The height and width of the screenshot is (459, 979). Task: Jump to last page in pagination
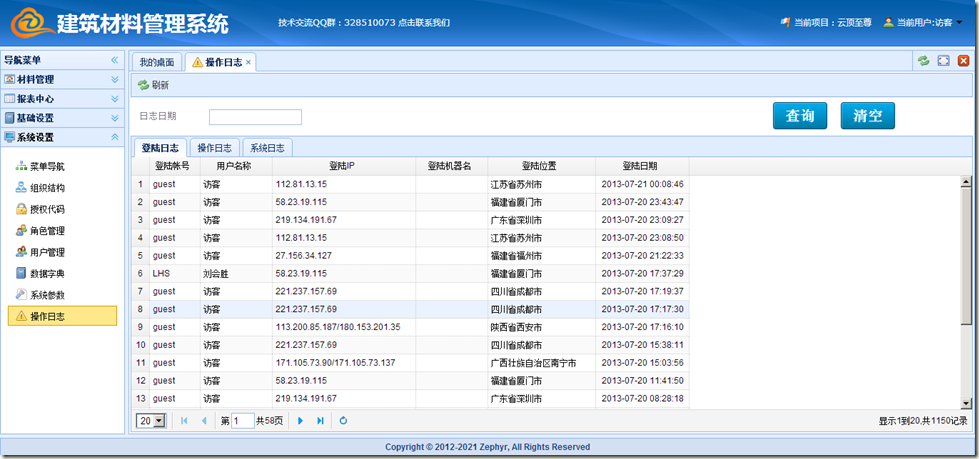click(320, 421)
